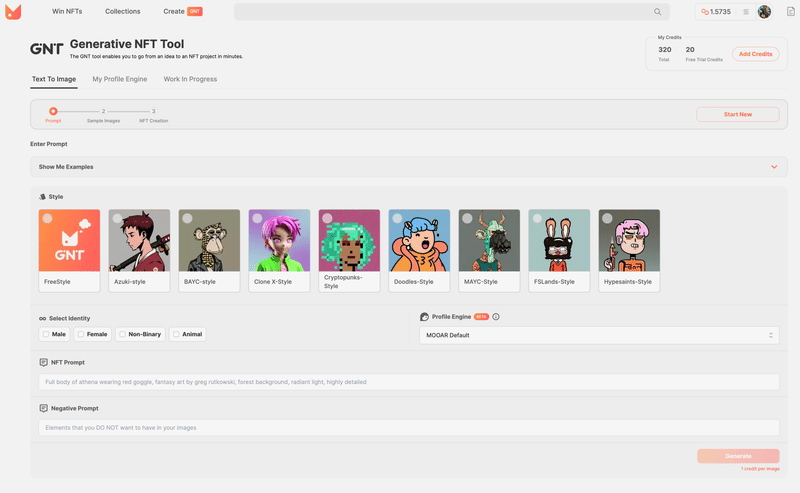Screen dimensions: 800x493
Task: Click the BETA badge
Action: (481, 316)
